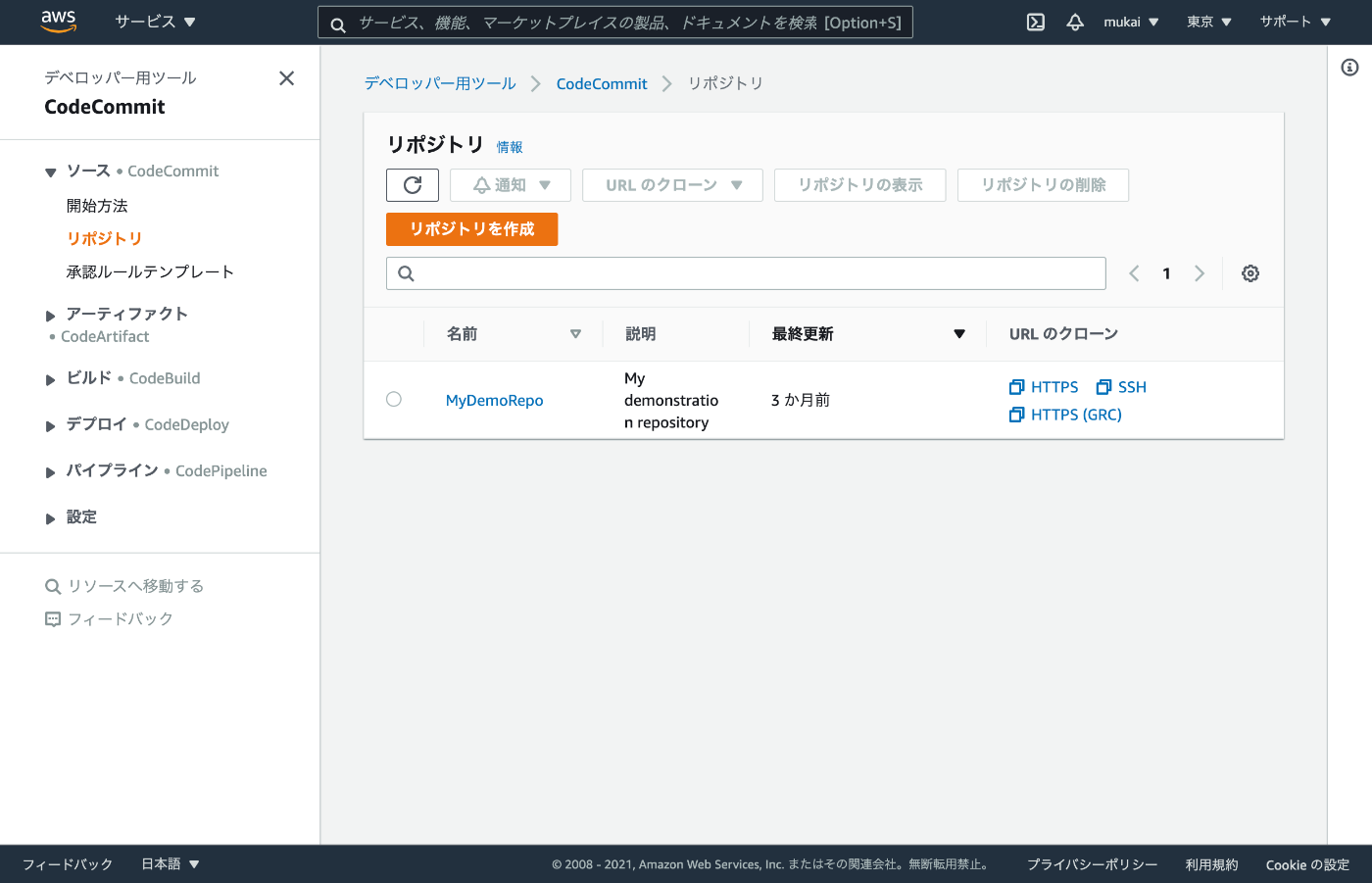1372x883 pixels.
Task: Go to デベロッパー用ツール breadcrumb
Action: pos(440,84)
